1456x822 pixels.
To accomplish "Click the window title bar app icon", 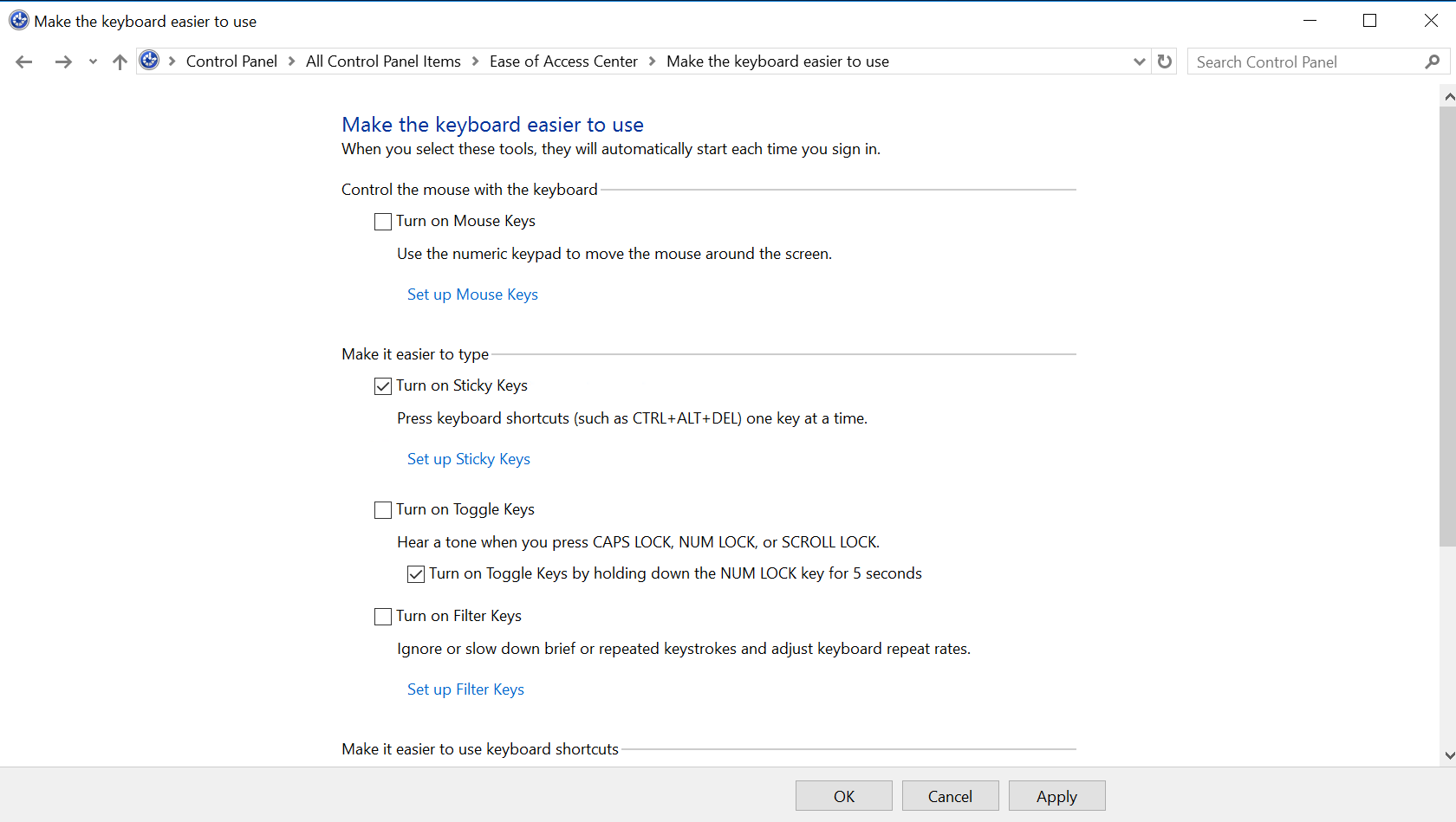I will 19,20.
